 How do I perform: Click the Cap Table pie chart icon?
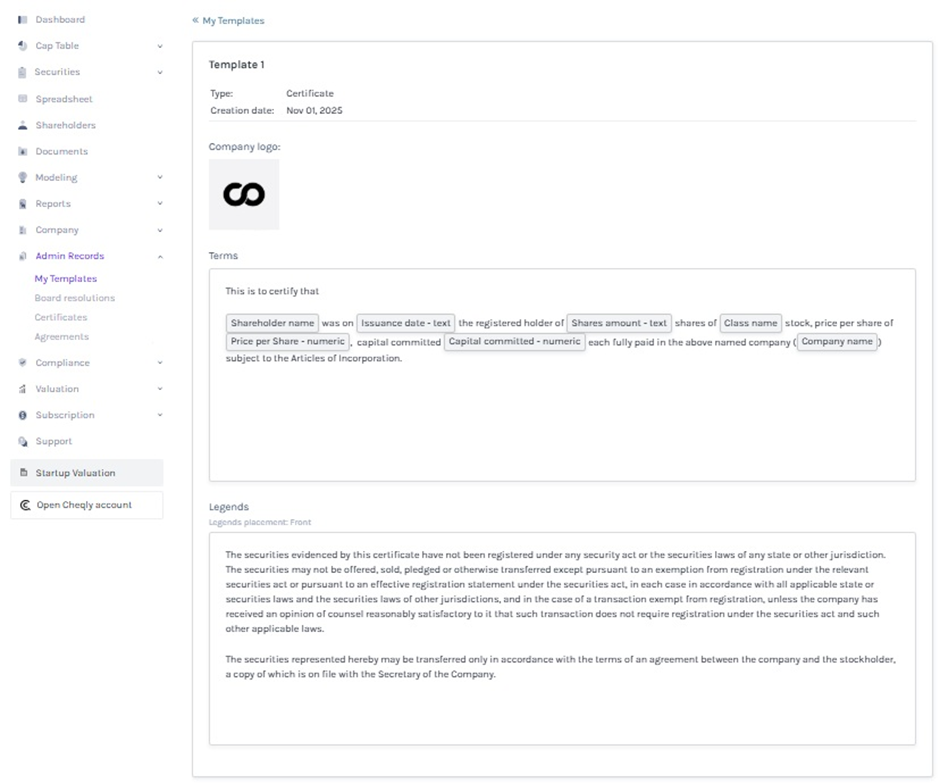point(22,46)
